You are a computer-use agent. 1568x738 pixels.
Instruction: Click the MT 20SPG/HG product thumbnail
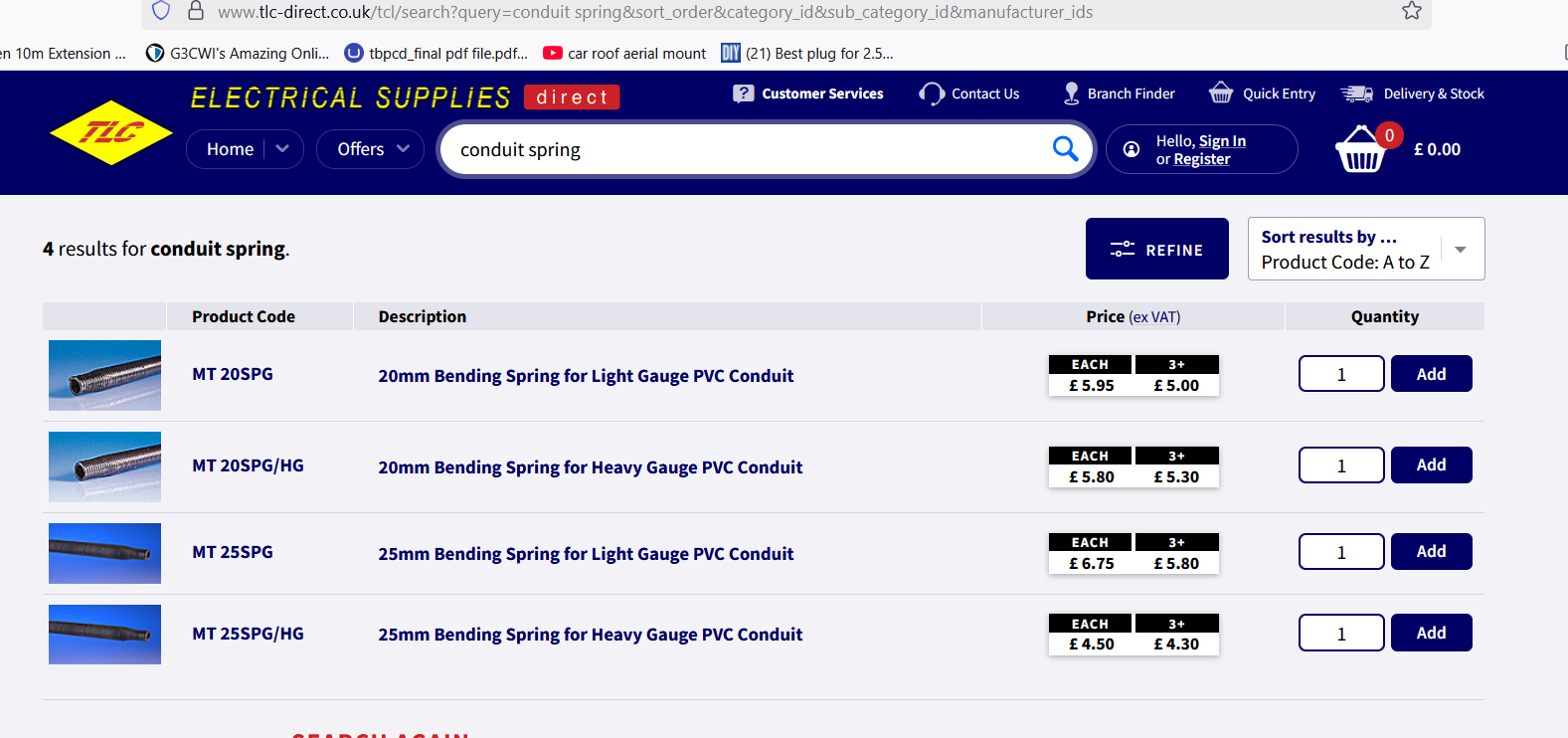coord(104,466)
